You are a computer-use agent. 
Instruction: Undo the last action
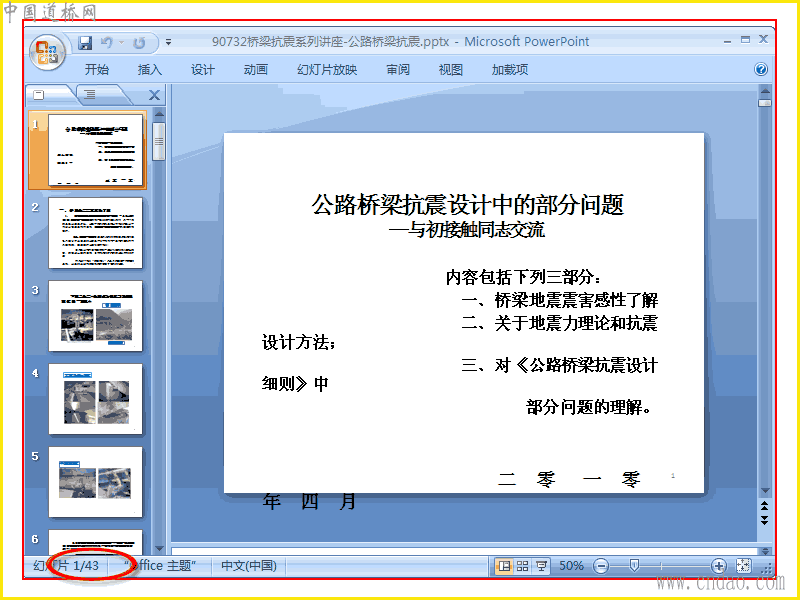point(106,42)
